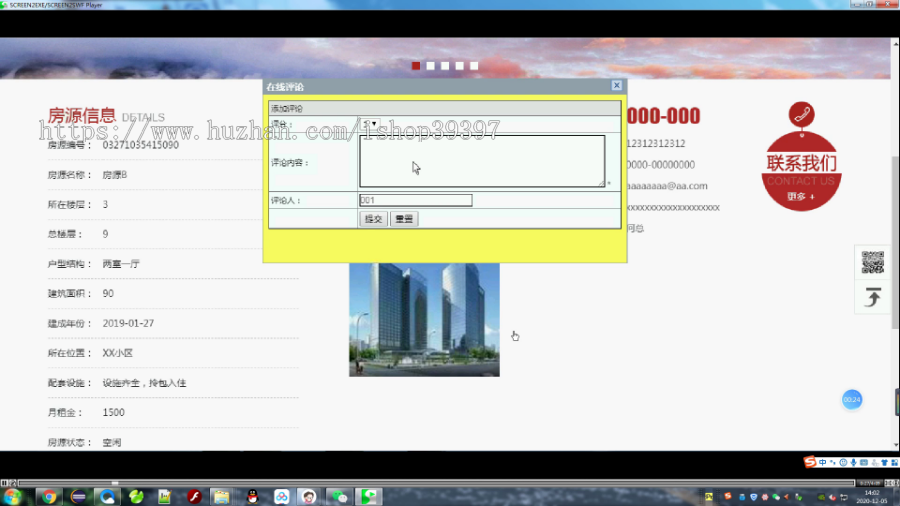900x506 pixels.
Task: Select the second carousel indicator dot
Action: pos(430,66)
